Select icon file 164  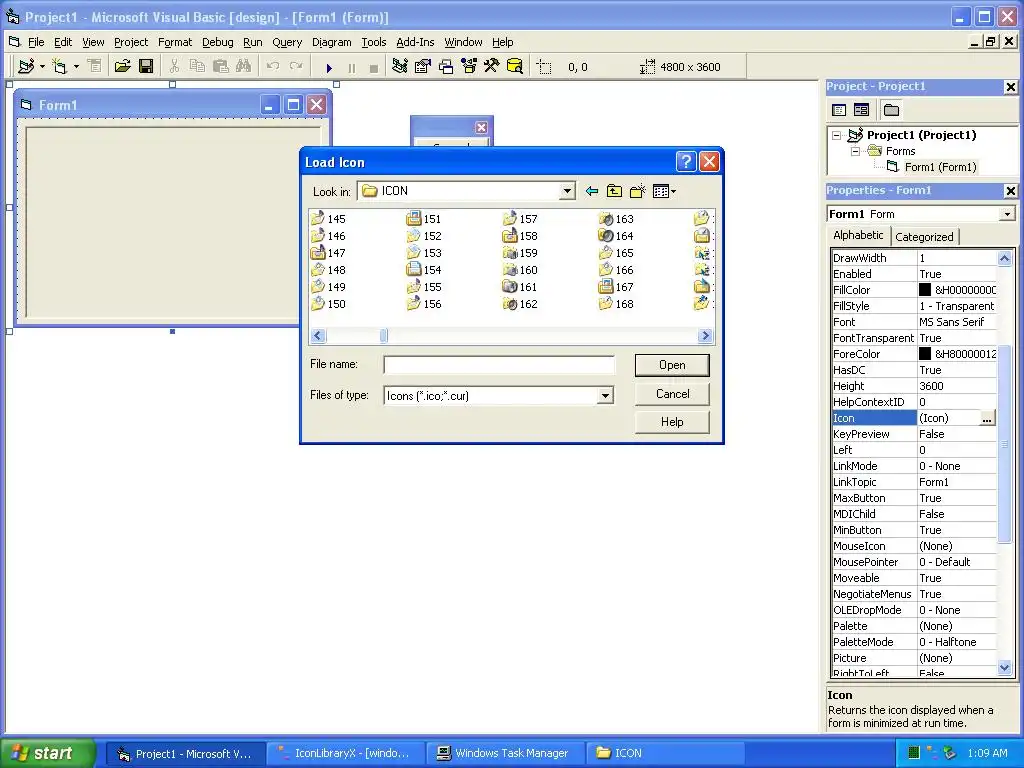pyautogui.click(x=616, y=236)
